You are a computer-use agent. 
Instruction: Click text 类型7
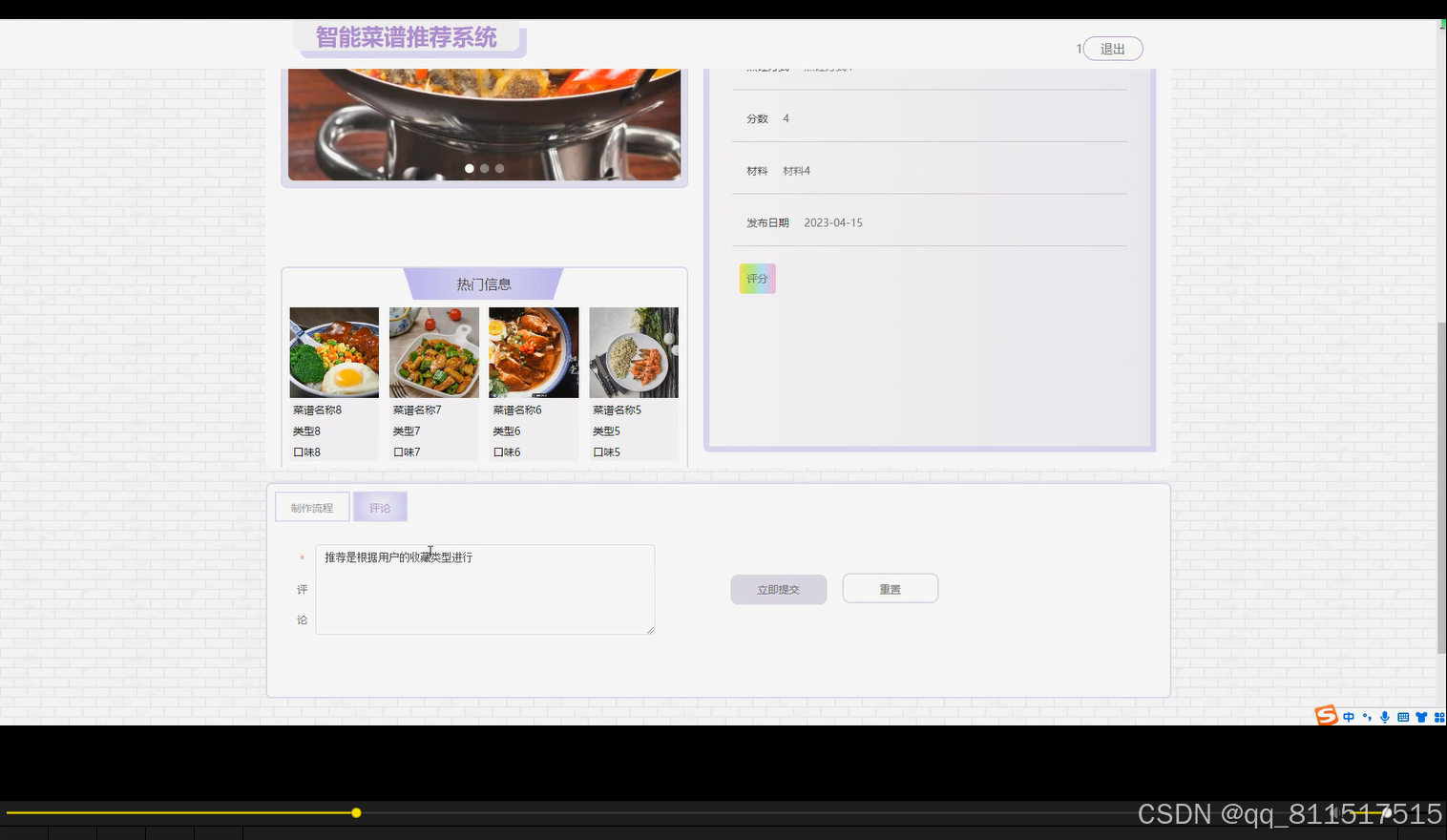(407, 431)
